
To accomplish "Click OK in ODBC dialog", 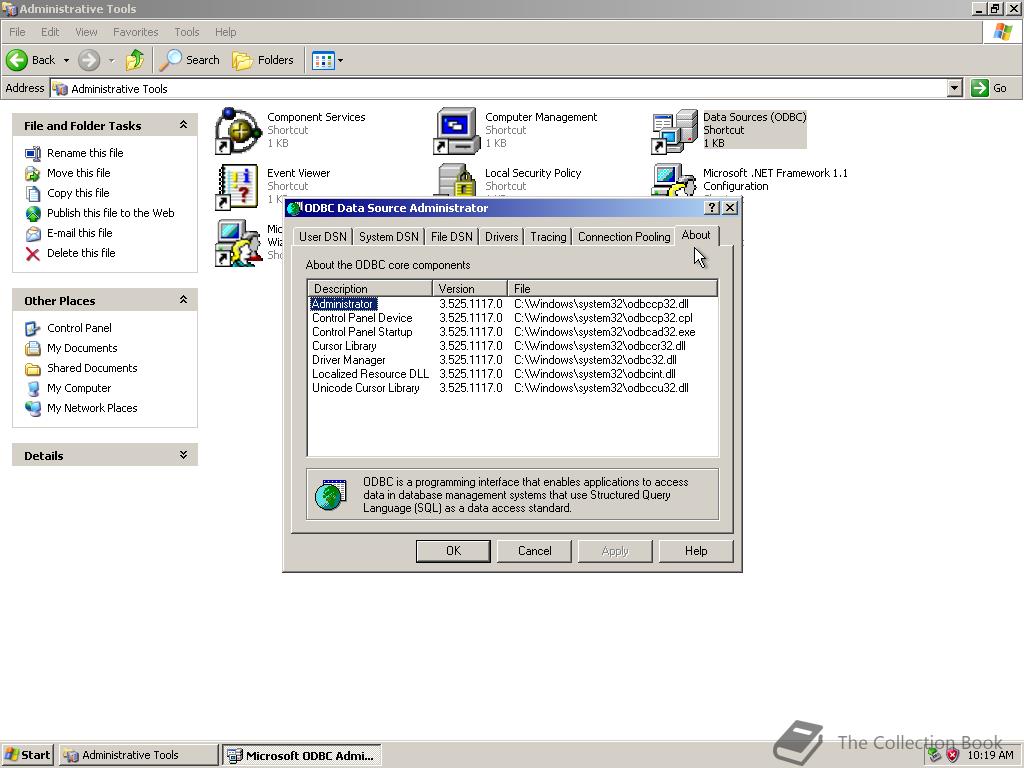I will click(x=453, y=551).
